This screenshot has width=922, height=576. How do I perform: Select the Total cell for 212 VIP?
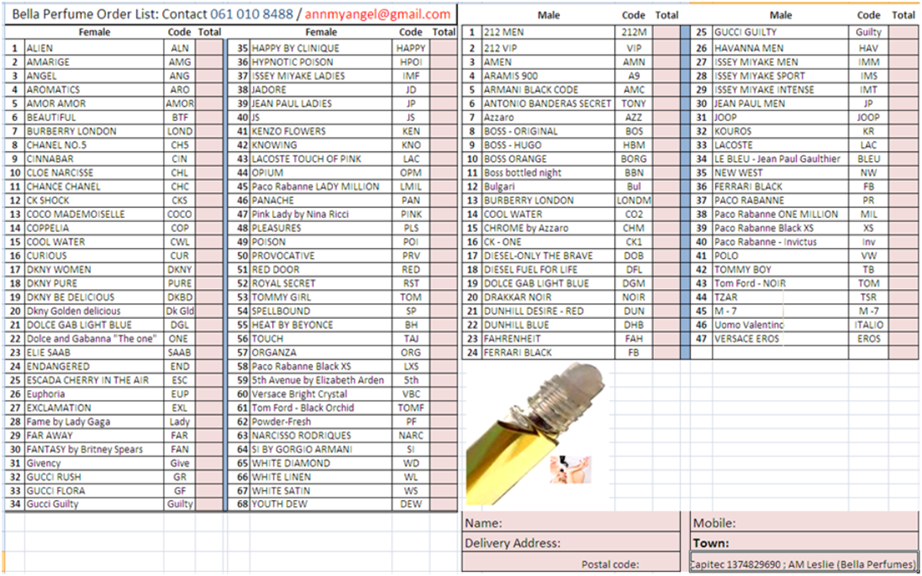point(666,48)
